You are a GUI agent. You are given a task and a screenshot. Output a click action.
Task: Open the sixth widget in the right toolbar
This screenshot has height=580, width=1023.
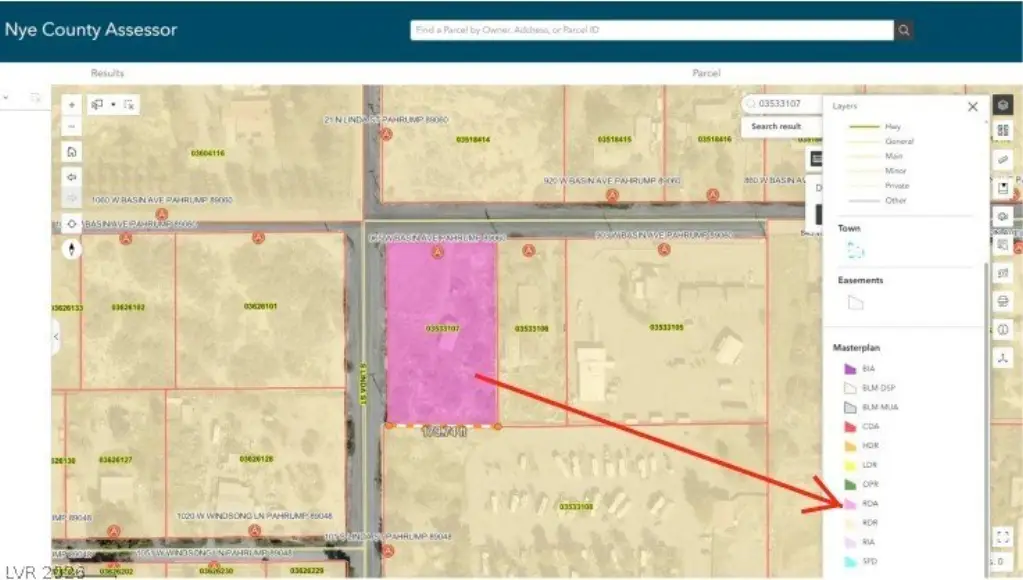click(1003, 245)
